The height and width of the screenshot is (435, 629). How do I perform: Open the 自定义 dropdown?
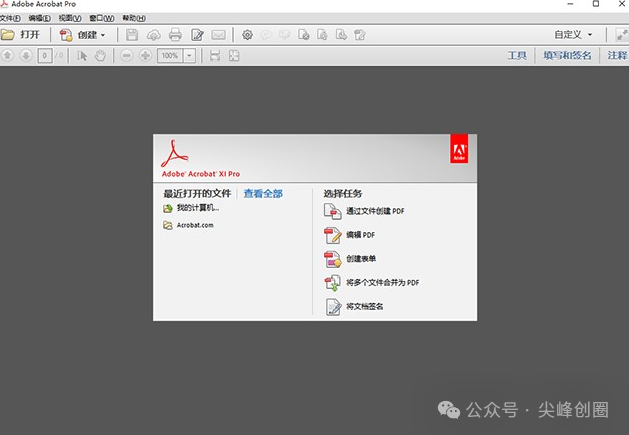click(x=573, y=35)
